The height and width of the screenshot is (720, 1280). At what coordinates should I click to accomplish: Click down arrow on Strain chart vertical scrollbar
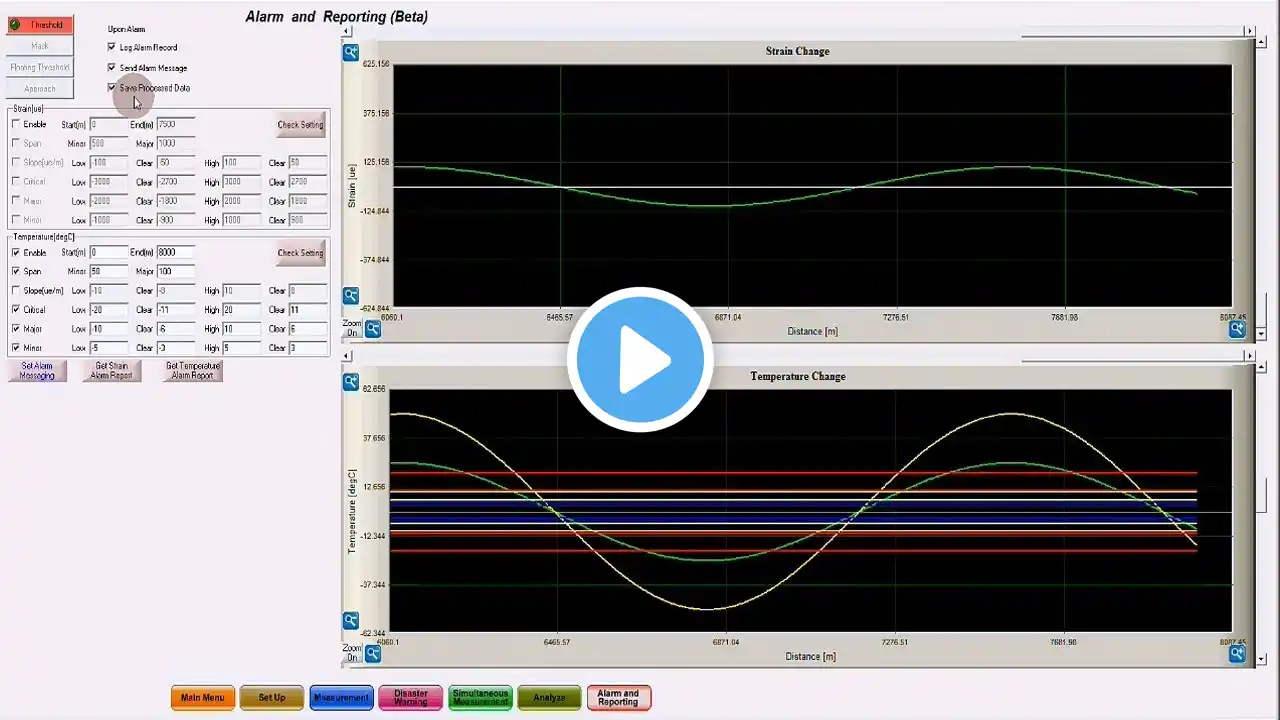1260,333
